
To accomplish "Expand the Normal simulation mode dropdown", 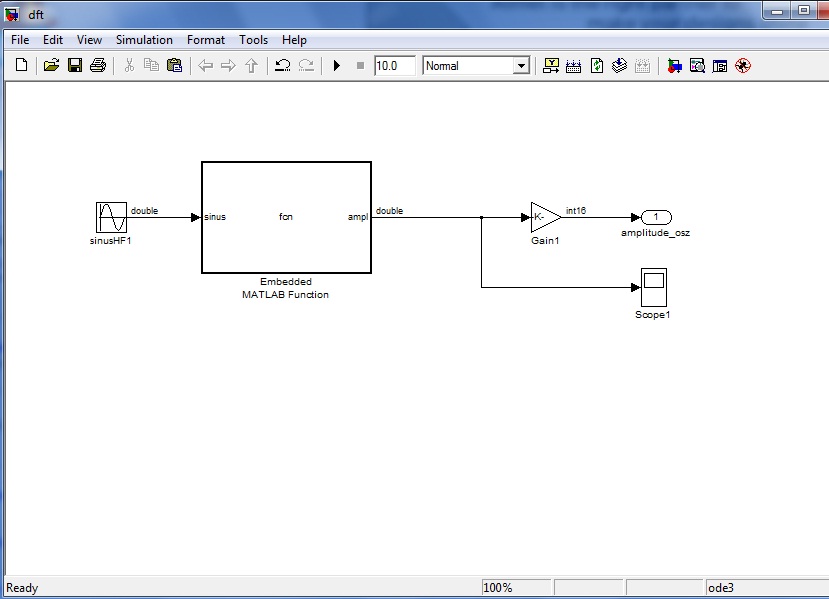I will pos(520,66).
